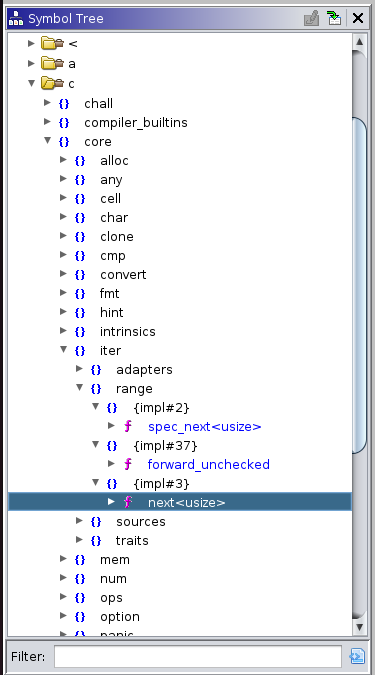
Task: Click the namespace icon beside mem
Action: point(80,559)
